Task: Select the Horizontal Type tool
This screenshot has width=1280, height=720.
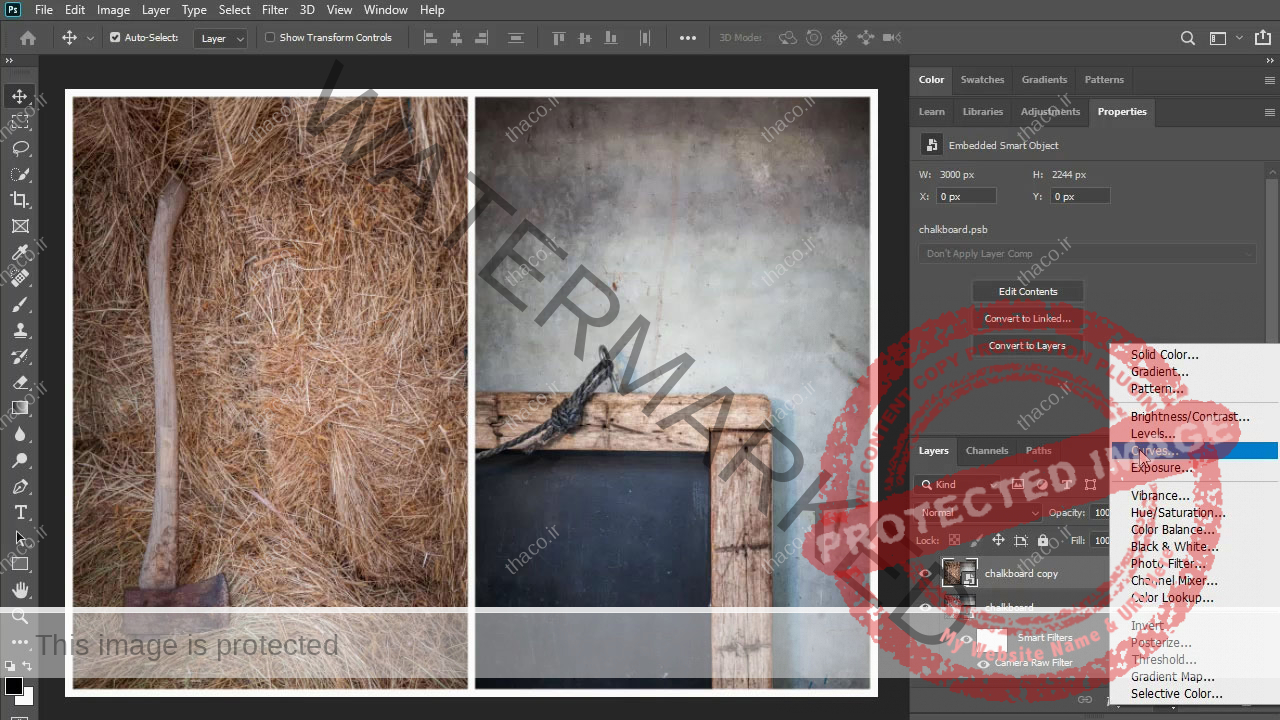Action: [20, 513]
